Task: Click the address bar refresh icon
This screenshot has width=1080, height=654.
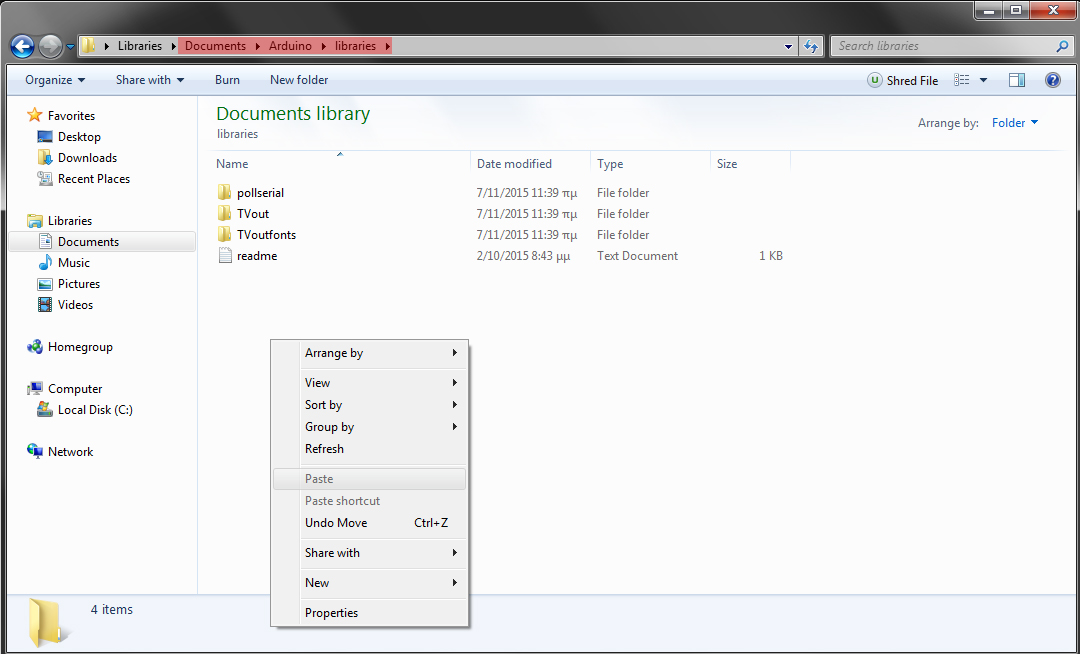Action: click(x=811, y=46)
